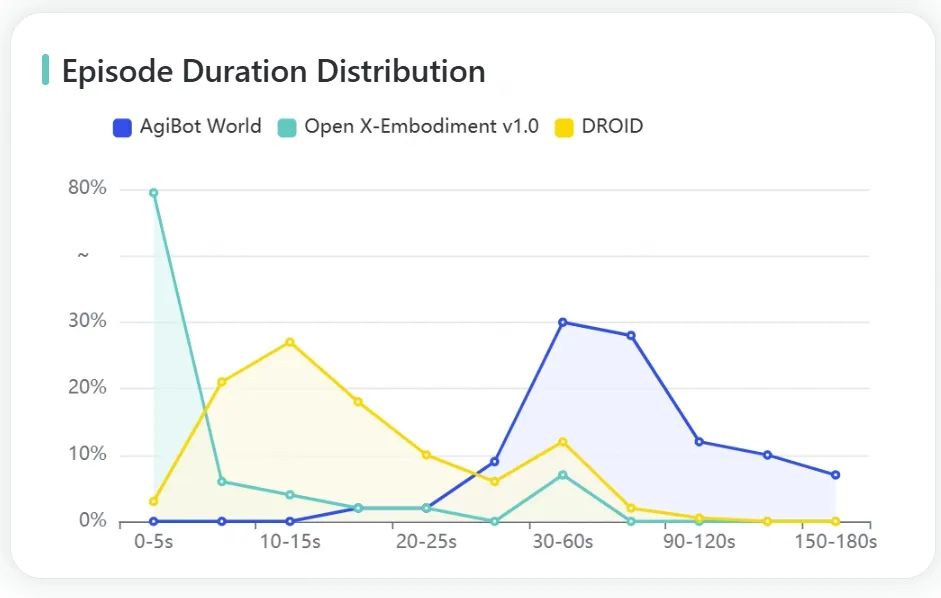Image resolution: width=941 pixels, height=598 pixels.
Task: Select the teal peak data point at 0-5s
Action: (151, 191)
